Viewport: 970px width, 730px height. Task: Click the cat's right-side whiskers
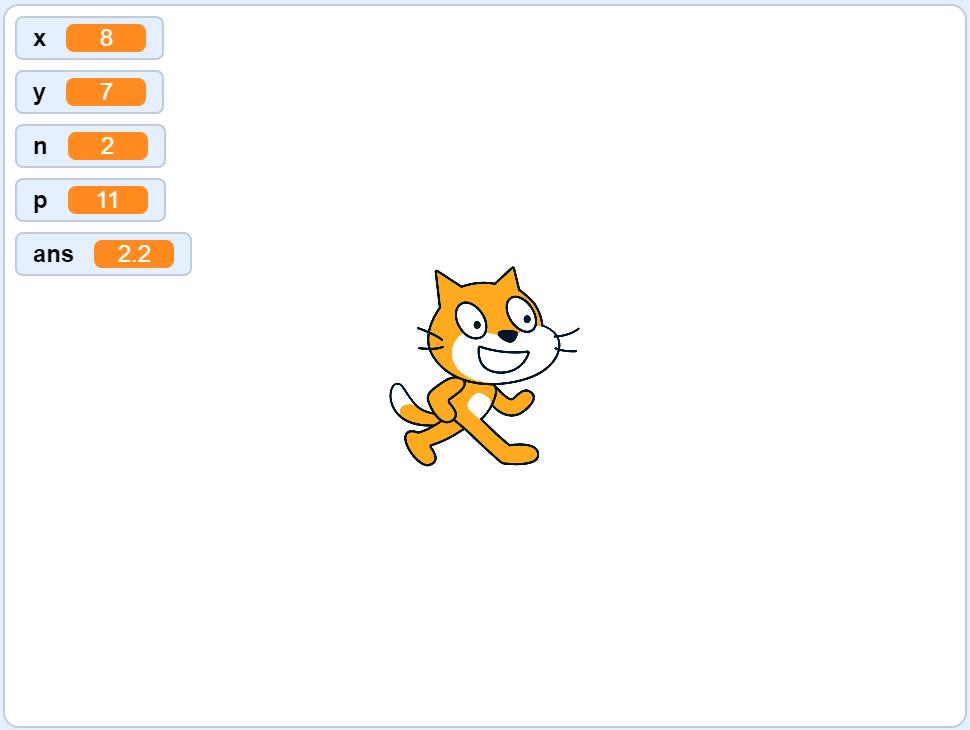(x=568, y=341)
